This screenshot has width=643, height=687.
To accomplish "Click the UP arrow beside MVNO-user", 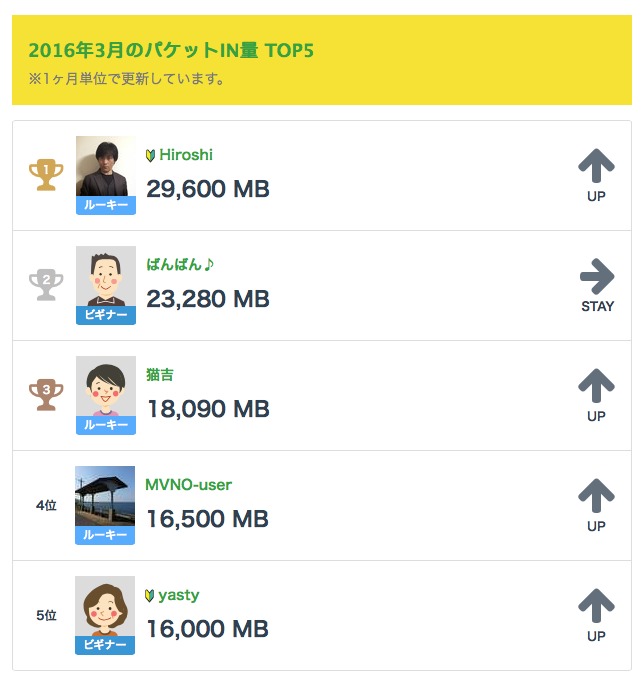I will click(x=596, y=496).
